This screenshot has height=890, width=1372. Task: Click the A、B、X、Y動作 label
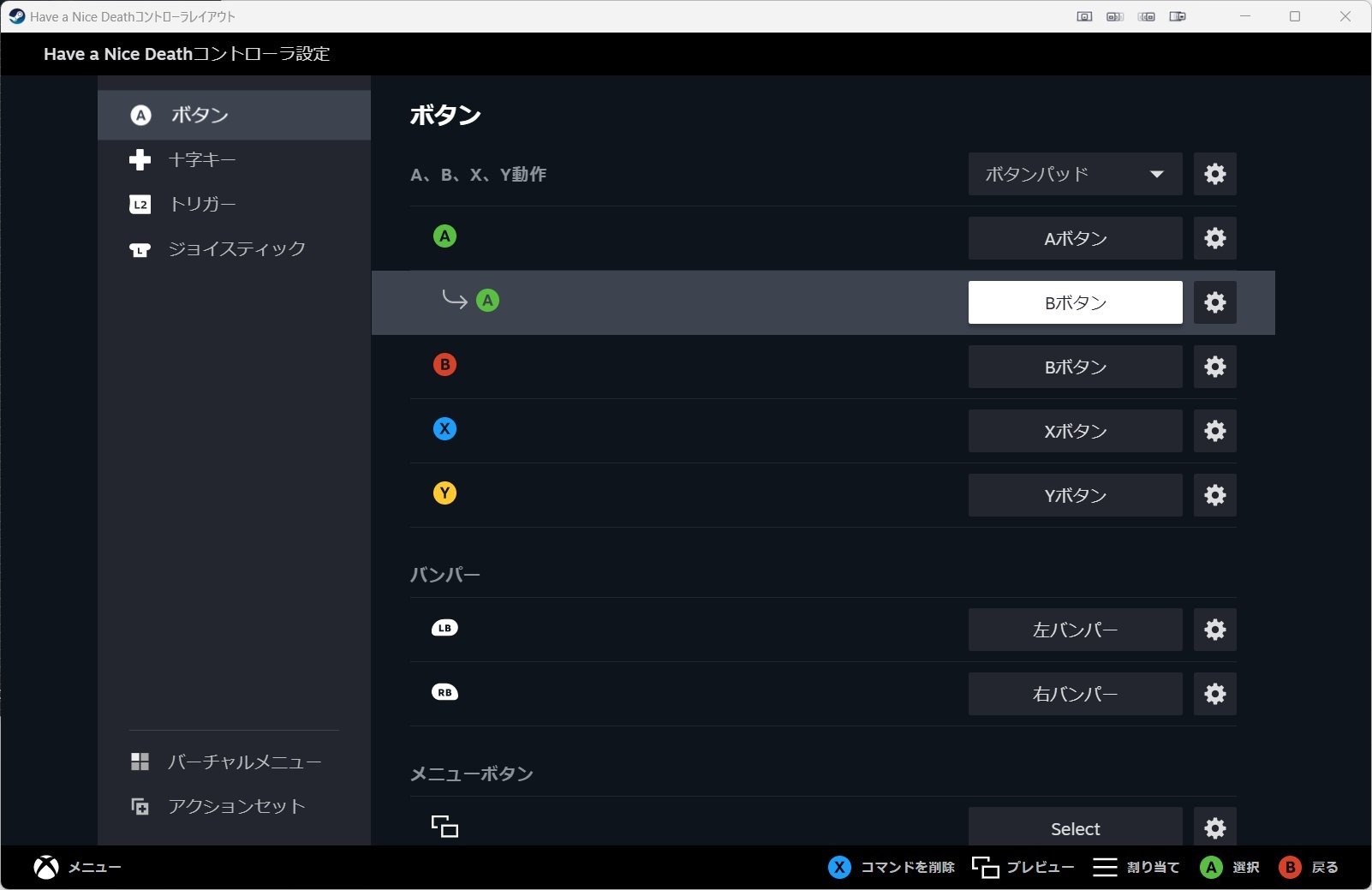tap(478, 174)
